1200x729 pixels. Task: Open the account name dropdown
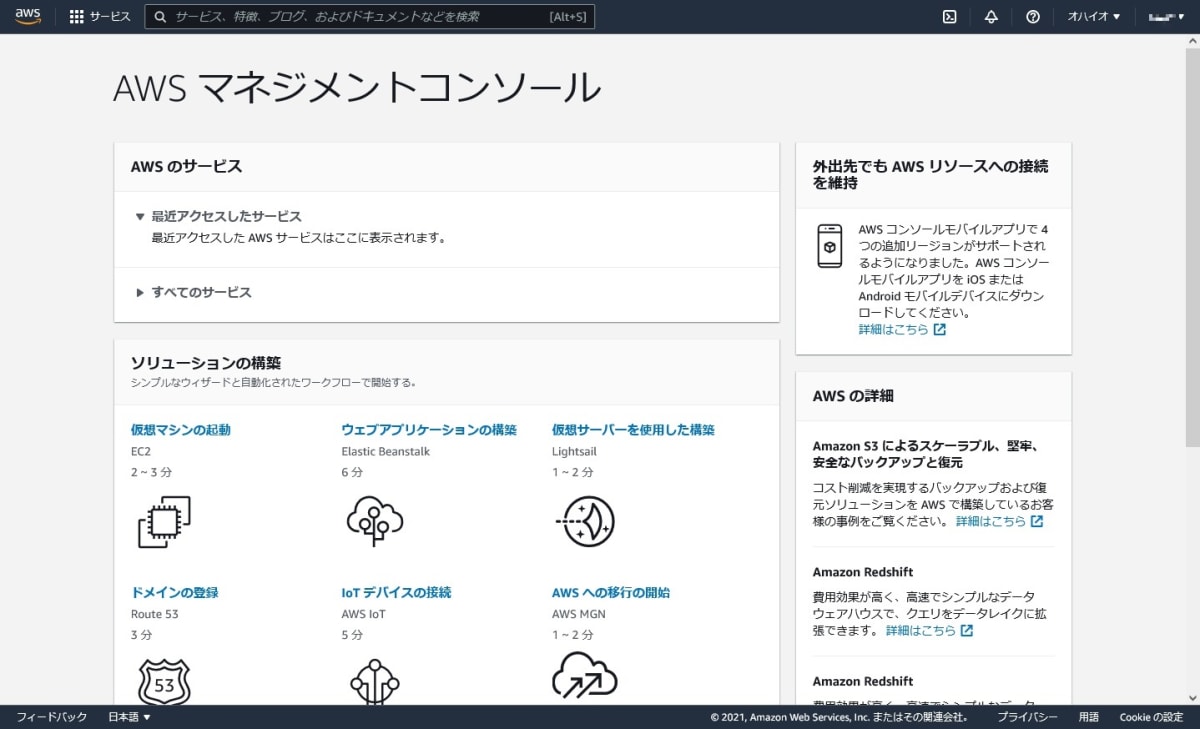coord(1165,17)
